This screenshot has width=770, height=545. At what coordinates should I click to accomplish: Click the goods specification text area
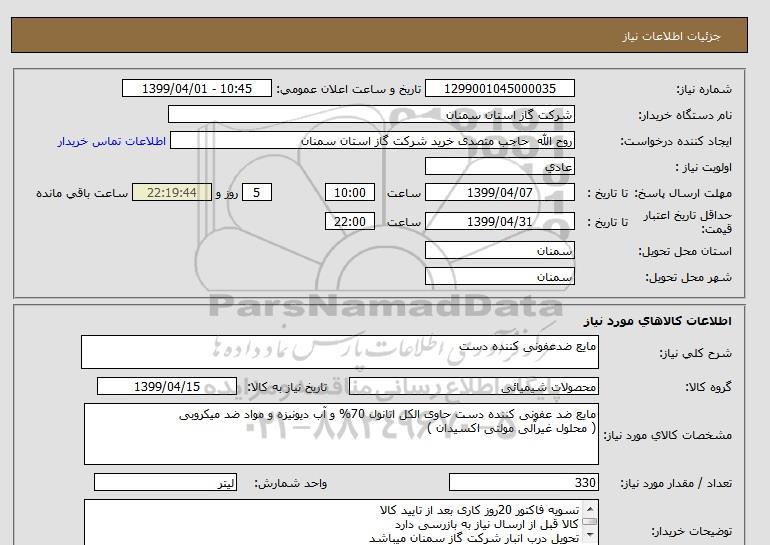click(x=341, y=434)
